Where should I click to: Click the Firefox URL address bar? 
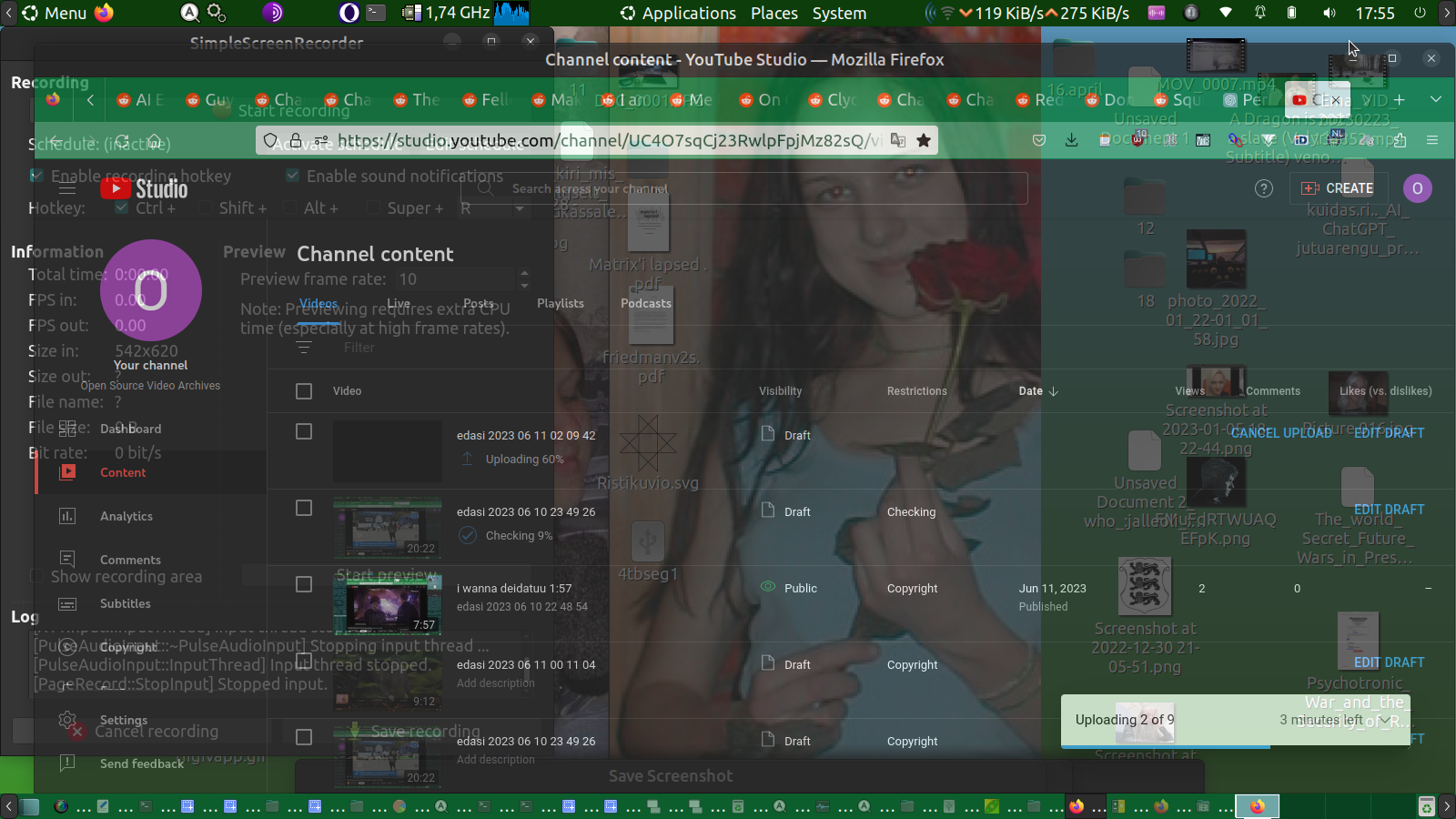point(596,140)
